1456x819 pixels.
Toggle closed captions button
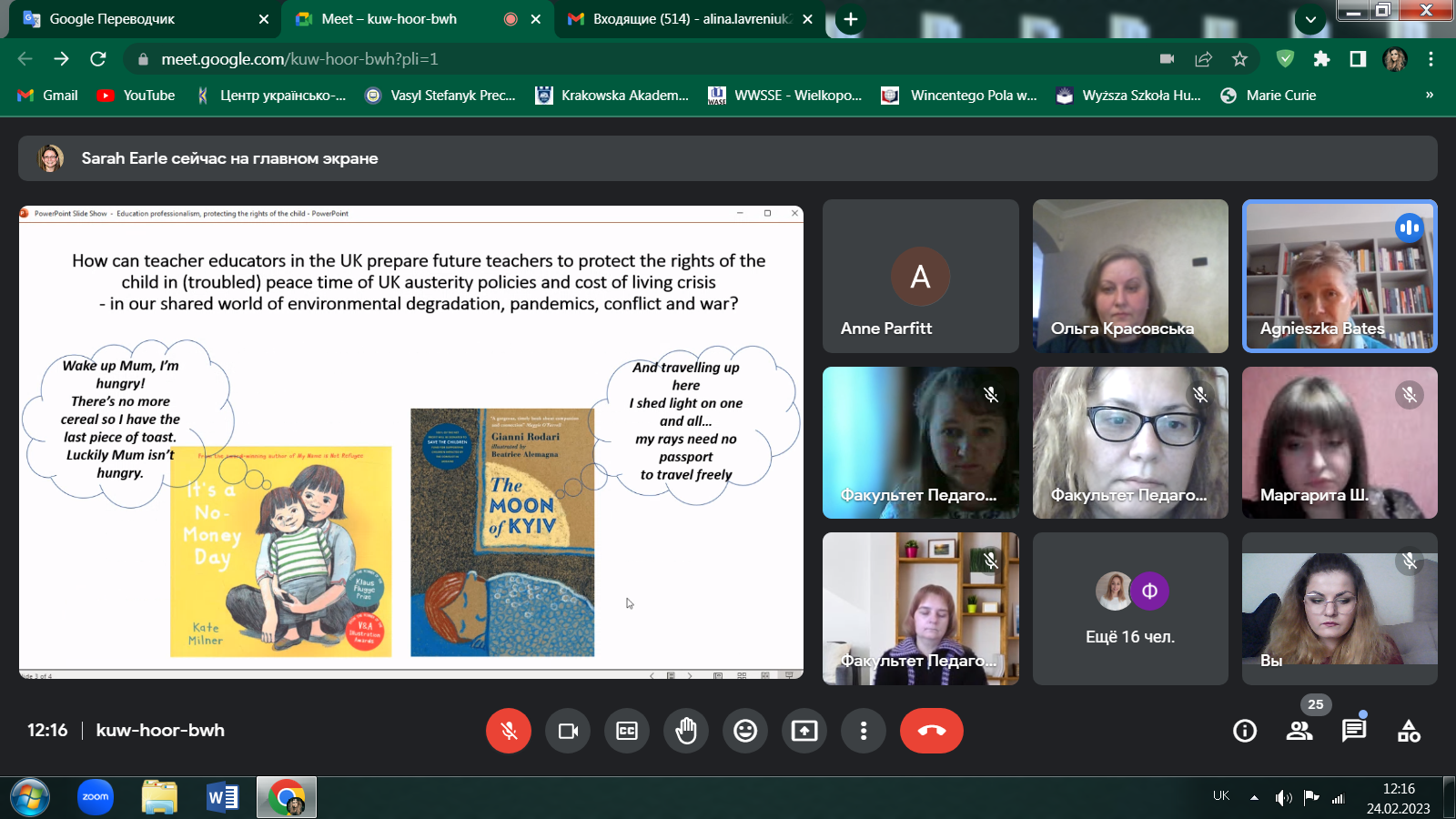point(627,731)
